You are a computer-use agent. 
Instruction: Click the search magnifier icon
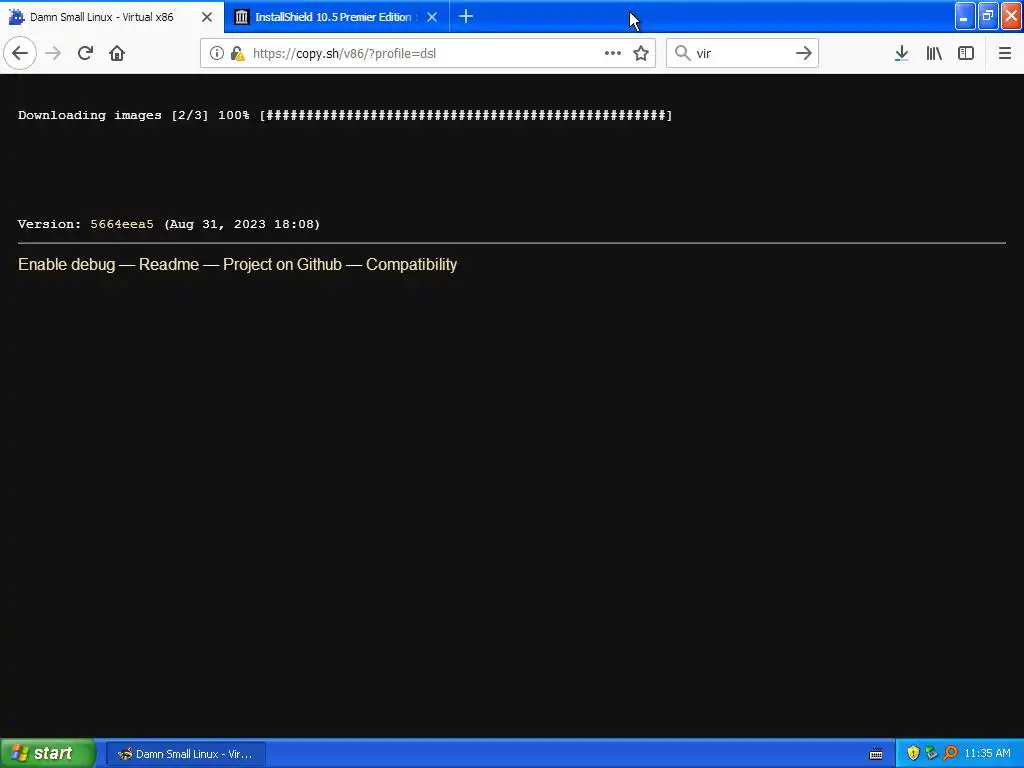[x=682, y=53]
